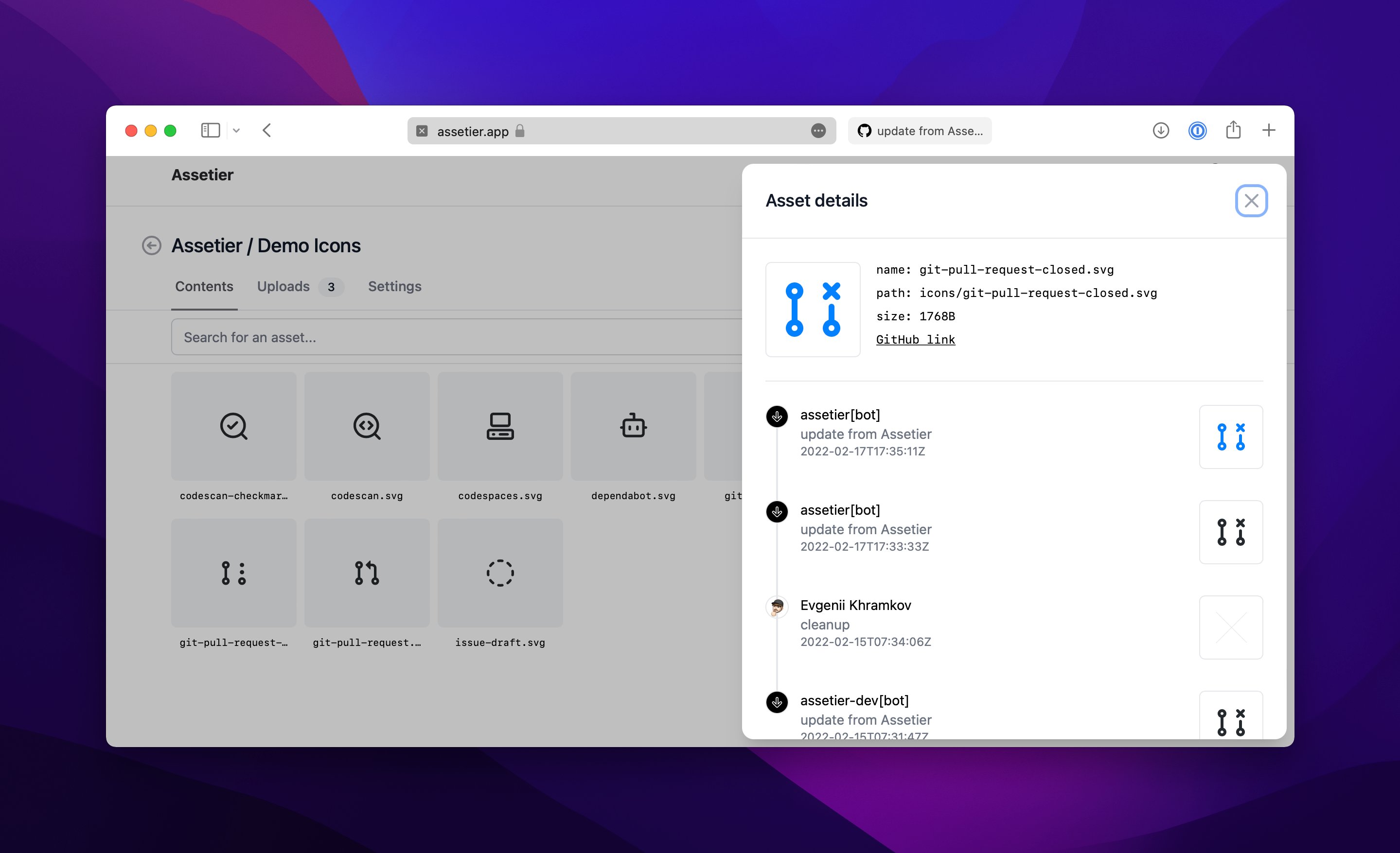Click Evgenii Khramkov's avatar in the history

pos(776,607)
